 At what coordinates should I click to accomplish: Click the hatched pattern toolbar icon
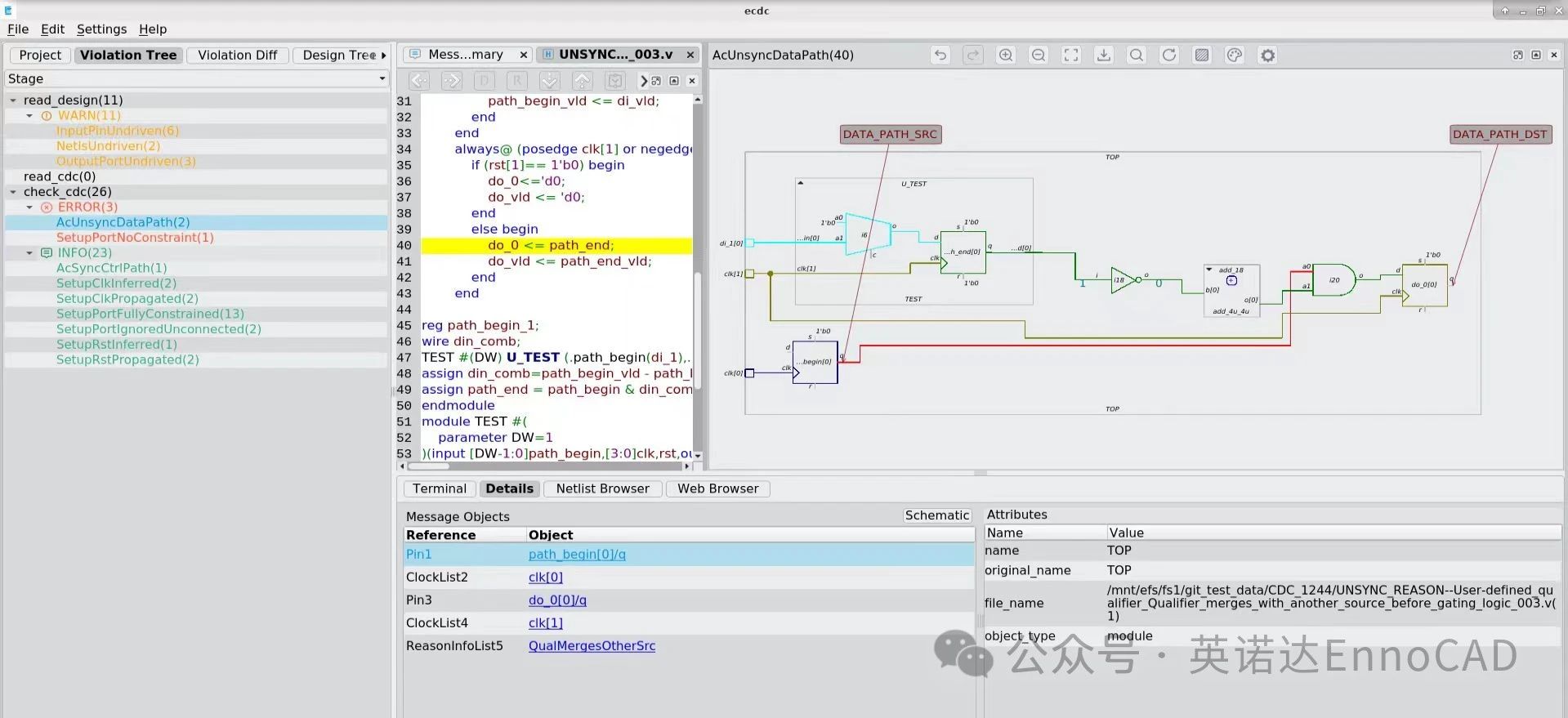1202,56
